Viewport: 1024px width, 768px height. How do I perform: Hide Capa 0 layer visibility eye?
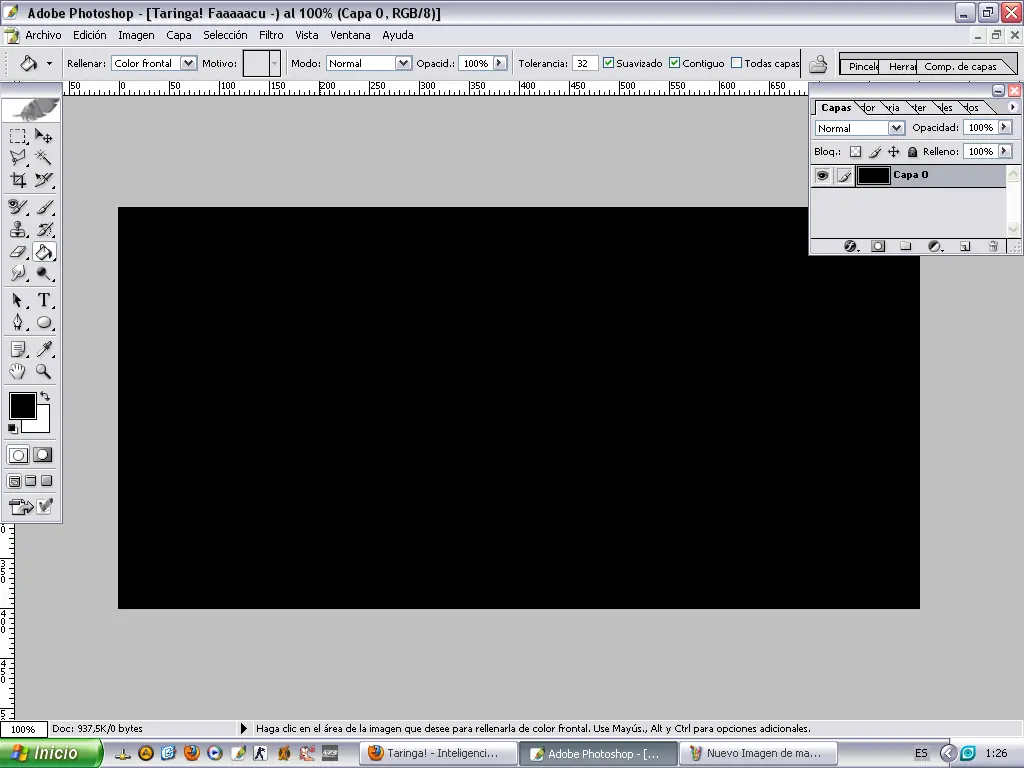click(822, 175)
